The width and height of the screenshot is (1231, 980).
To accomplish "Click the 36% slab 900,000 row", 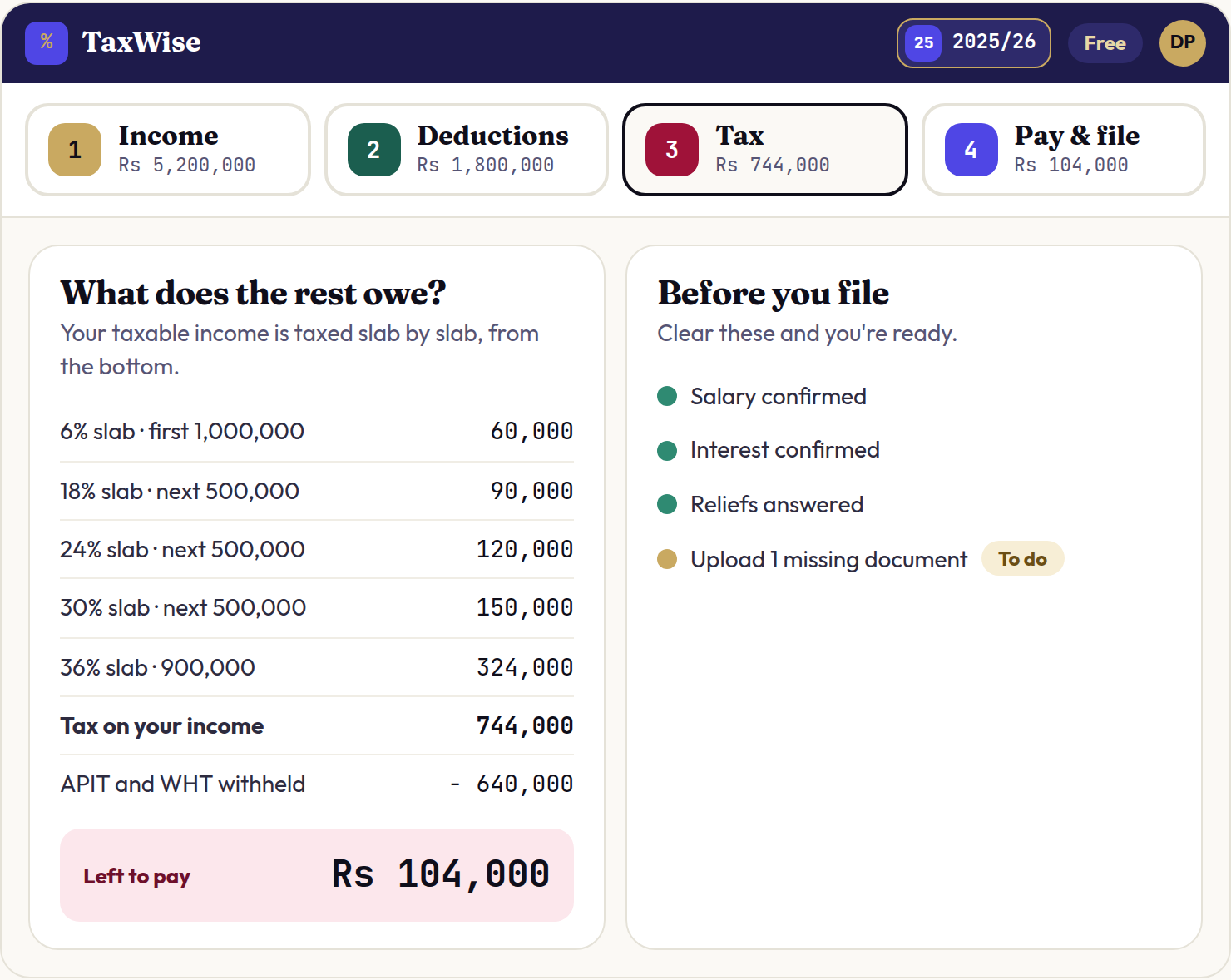I will [316, 667].
